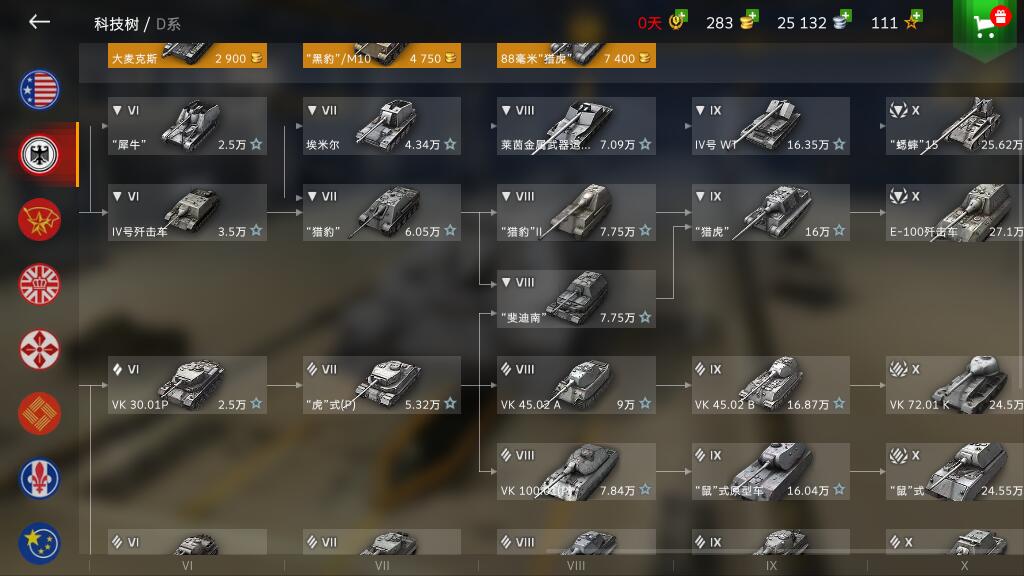
Task: Open the VK 30.01P tank card
Action: click(187, 385)
